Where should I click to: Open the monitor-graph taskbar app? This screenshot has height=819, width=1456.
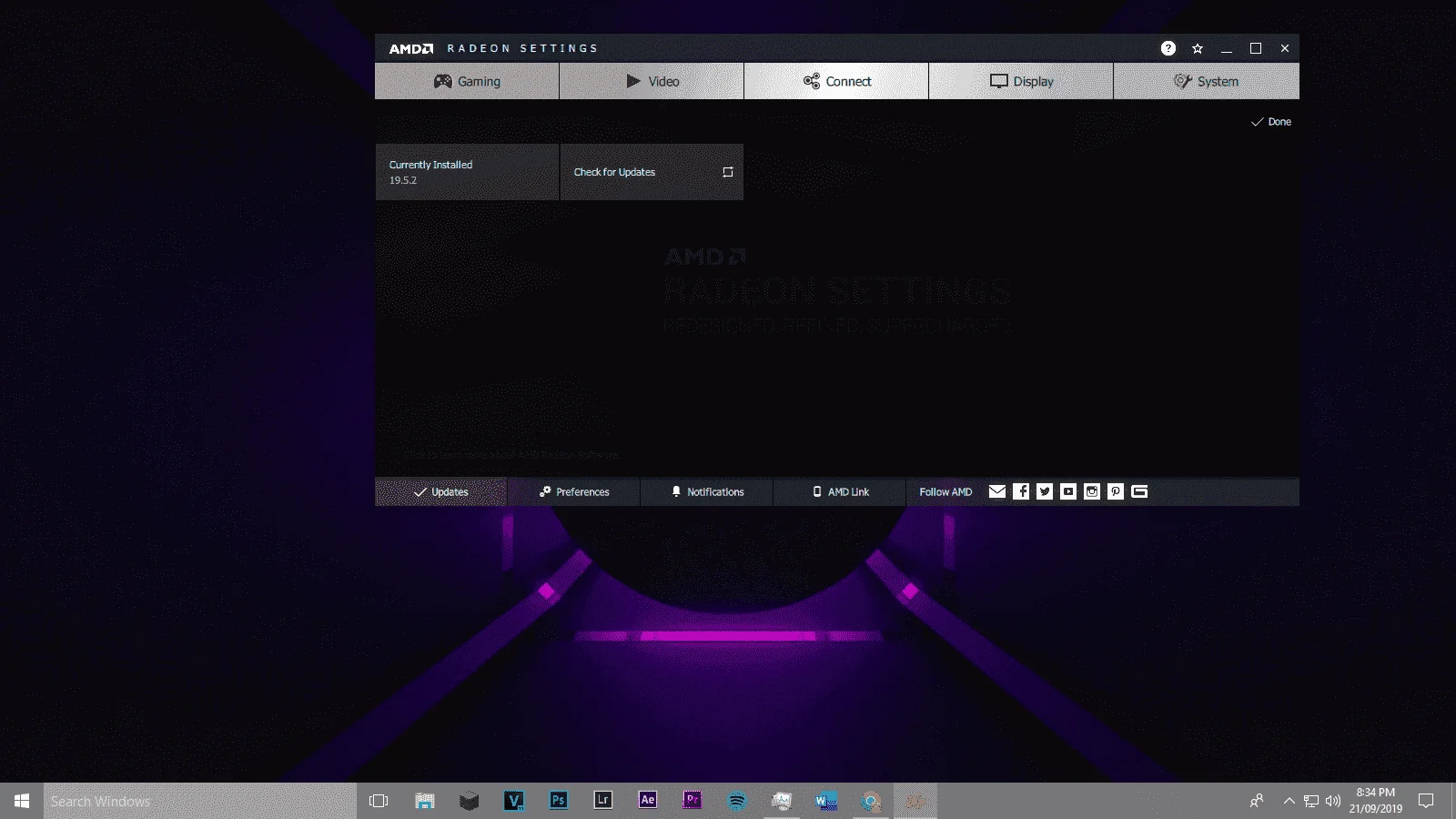782,801
